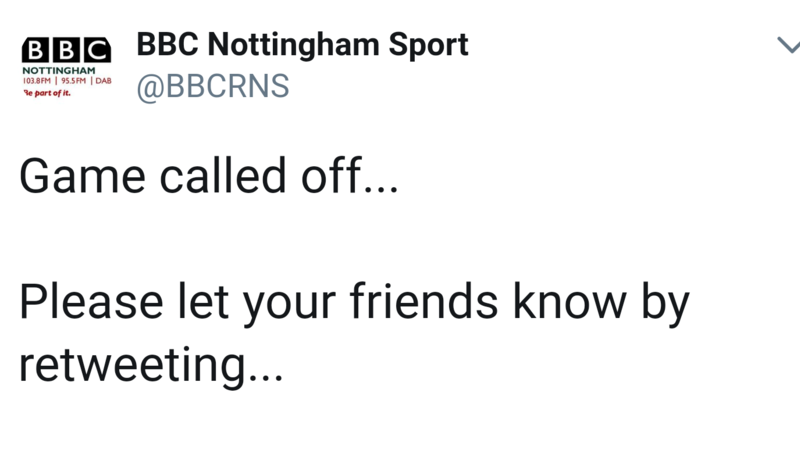800x450 pixels.
Task: Click the word "Sport" in account name
Action: point(428,46)
